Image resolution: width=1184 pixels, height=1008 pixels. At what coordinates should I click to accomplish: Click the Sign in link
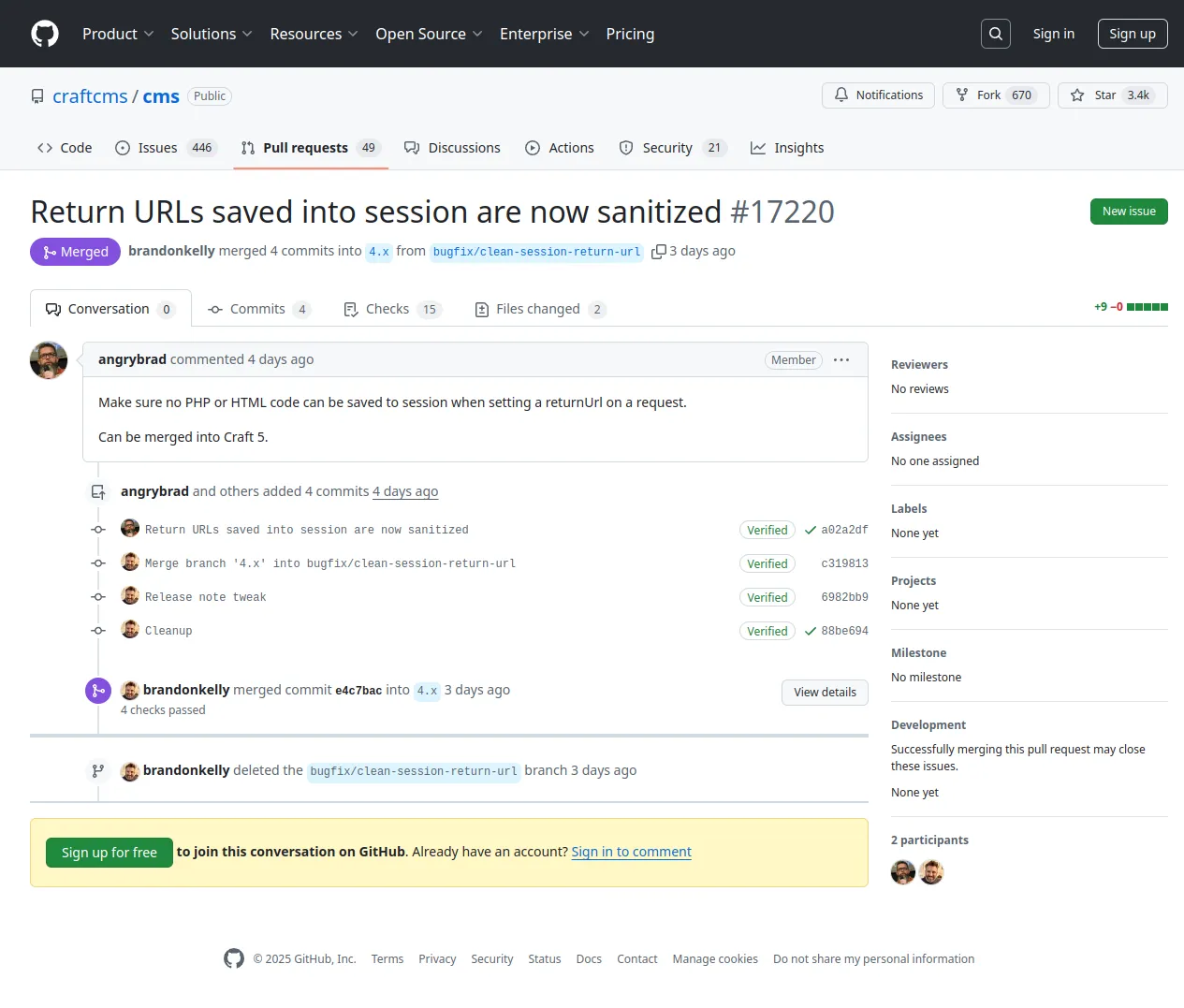point(1054,34)
